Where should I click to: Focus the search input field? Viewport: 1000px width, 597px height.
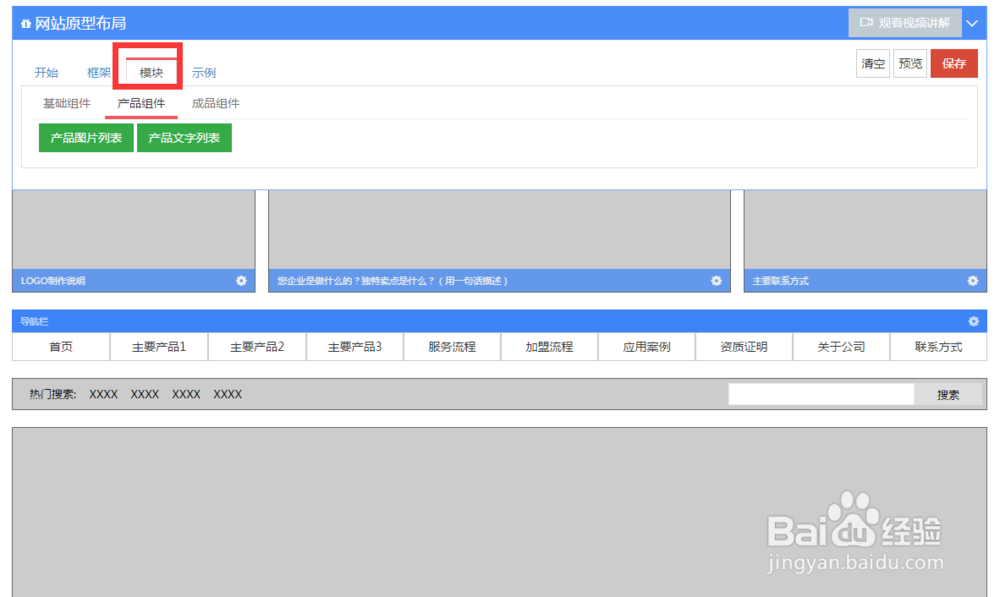(x=821, y=394)
